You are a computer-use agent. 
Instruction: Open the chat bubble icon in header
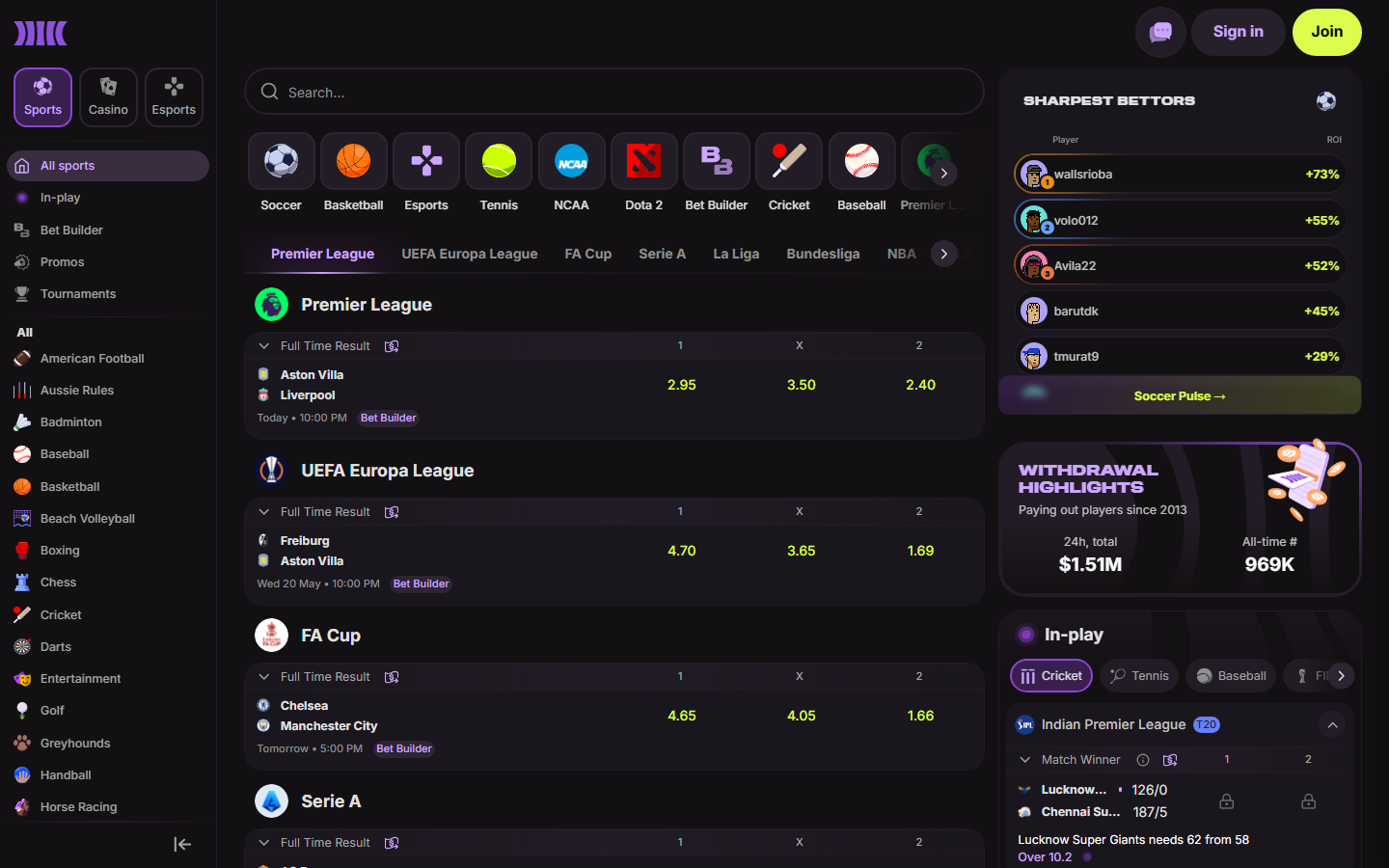1160,32
